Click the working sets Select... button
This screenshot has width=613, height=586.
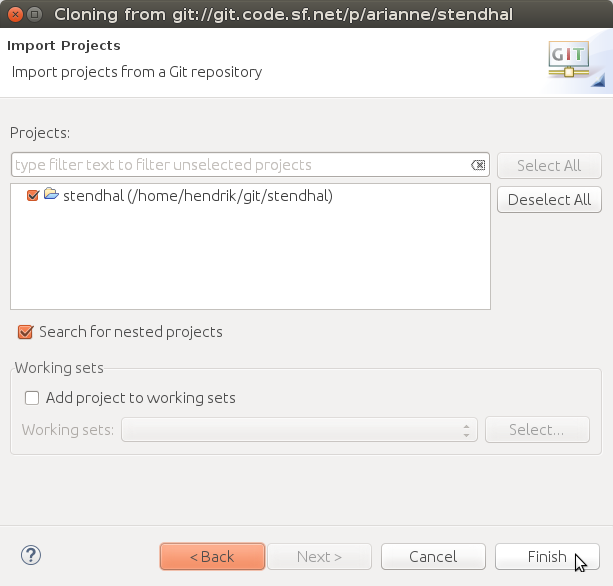coord(537,430)
